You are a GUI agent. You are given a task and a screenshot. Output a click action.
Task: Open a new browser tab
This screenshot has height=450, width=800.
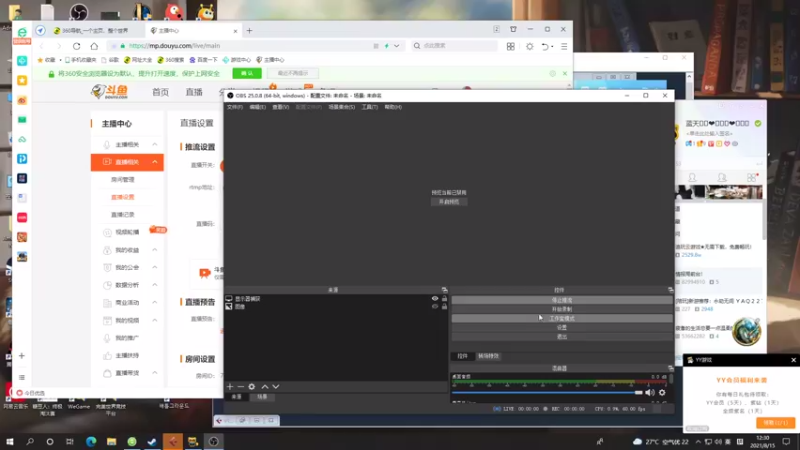[x=249, y=31]
